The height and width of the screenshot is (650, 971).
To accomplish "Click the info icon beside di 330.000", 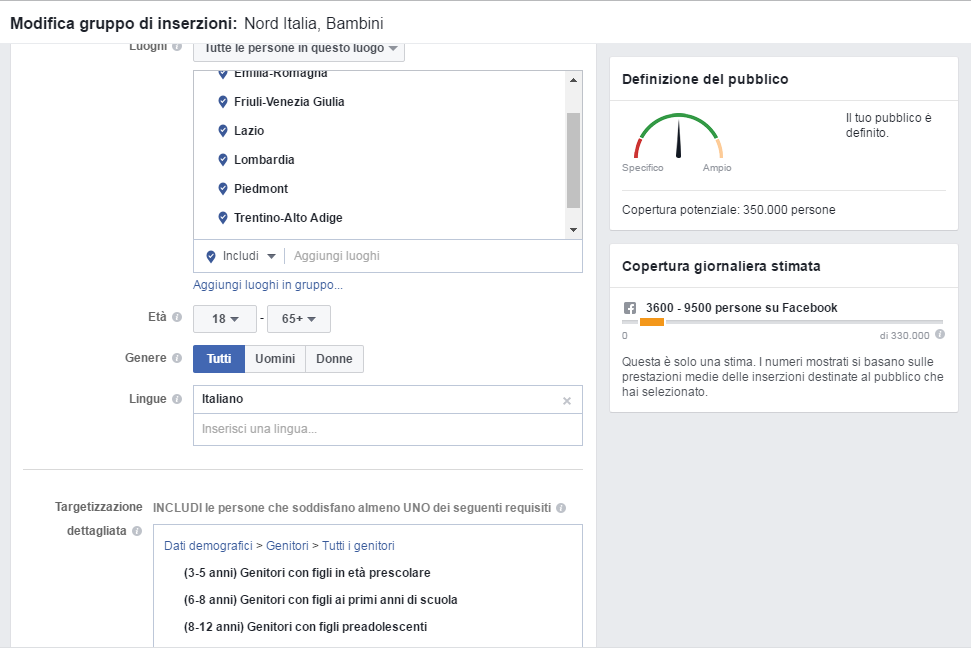I will tap(940, 334).
